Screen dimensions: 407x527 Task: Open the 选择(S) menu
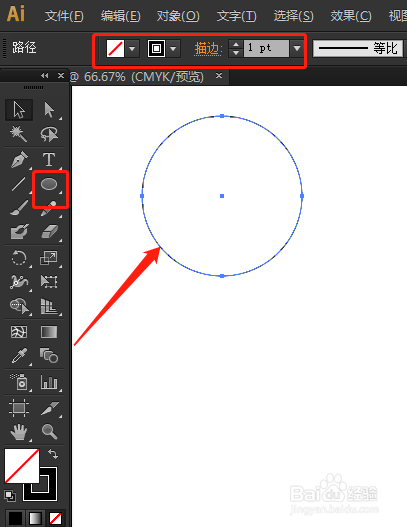[x=293, y=16]
